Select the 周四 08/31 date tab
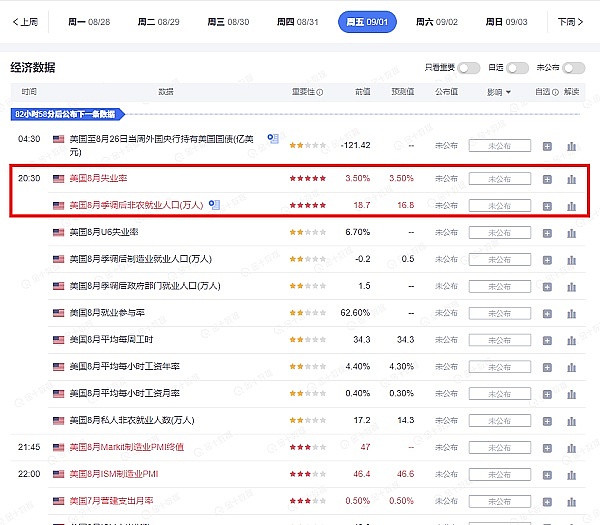 [x=296, y=21]
